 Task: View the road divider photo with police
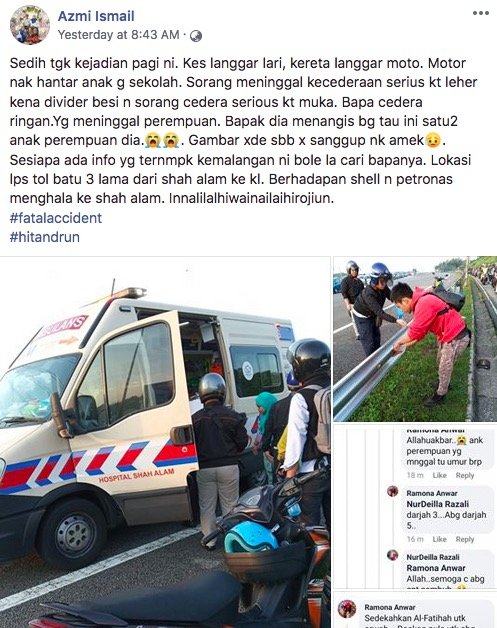[x=415, y=339]
